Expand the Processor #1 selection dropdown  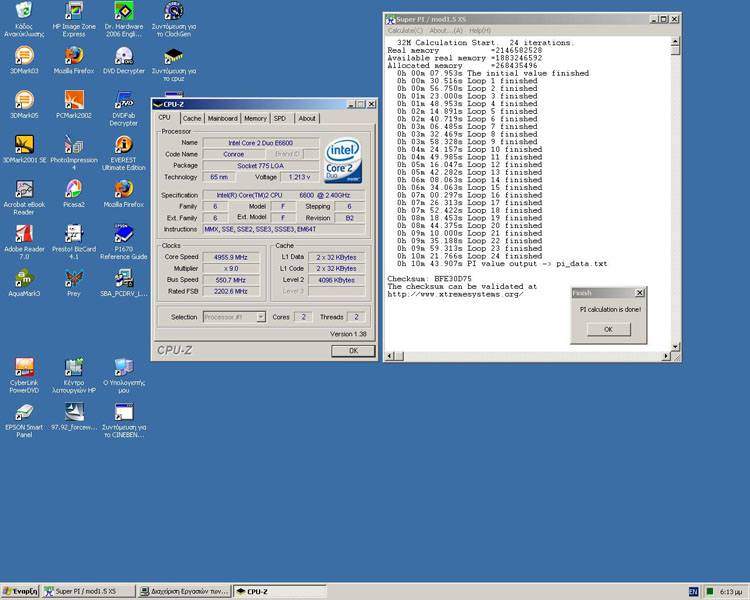pos(260,317)
